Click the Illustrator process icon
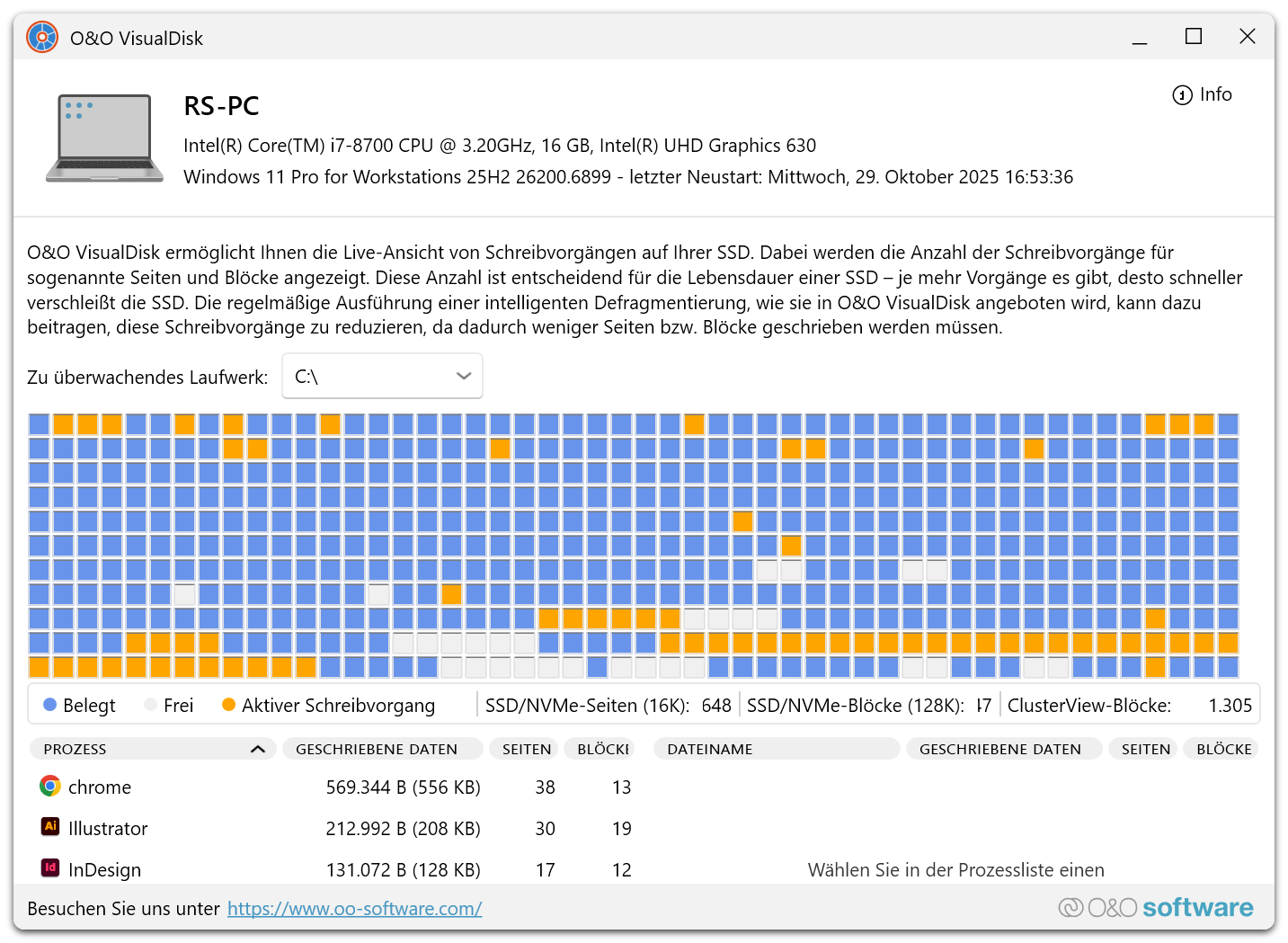The image size is (1288, 943). click(50, 827)
